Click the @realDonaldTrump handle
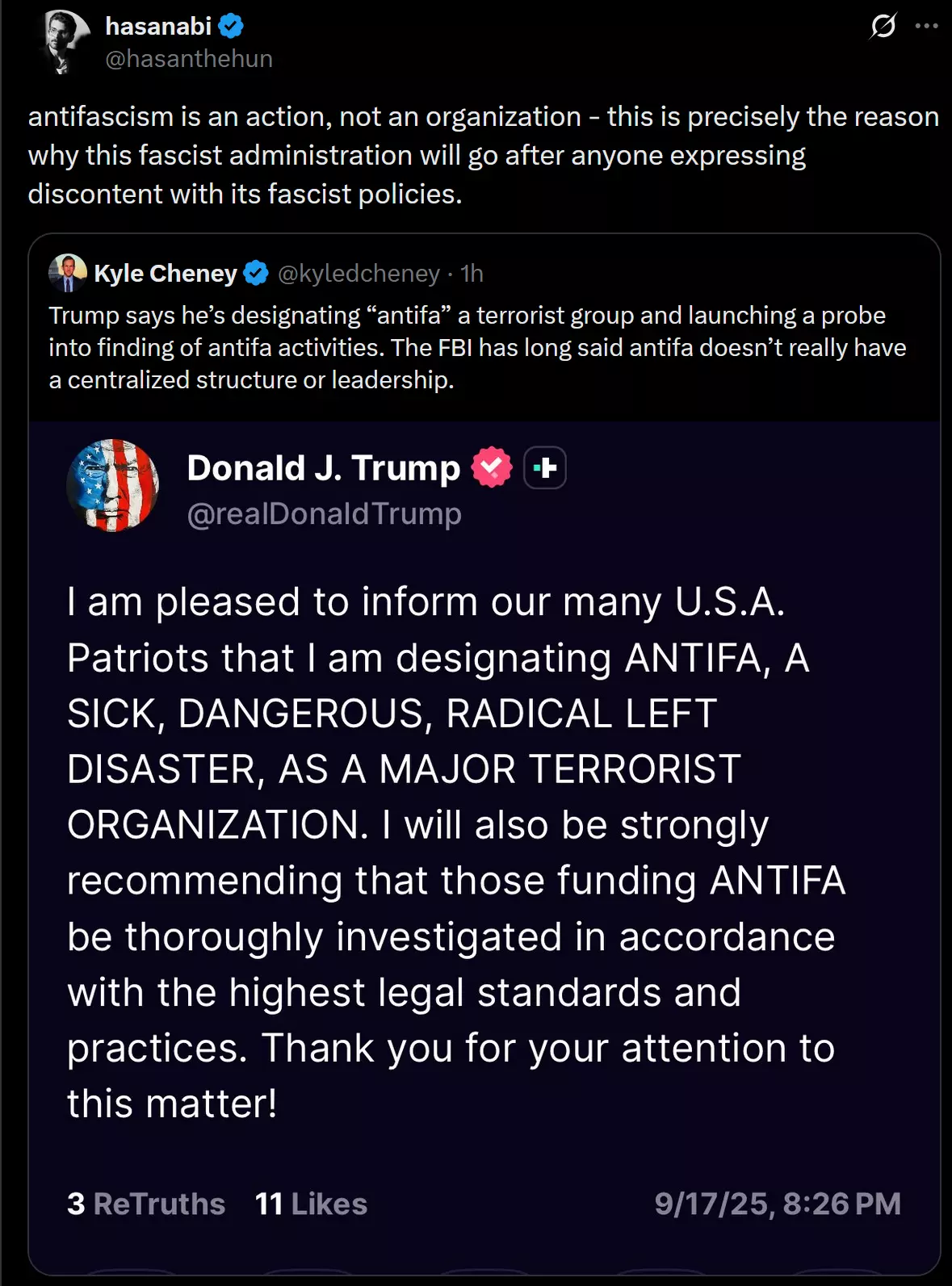Screen dimensions: 952x1286 (x=324, y=513)
